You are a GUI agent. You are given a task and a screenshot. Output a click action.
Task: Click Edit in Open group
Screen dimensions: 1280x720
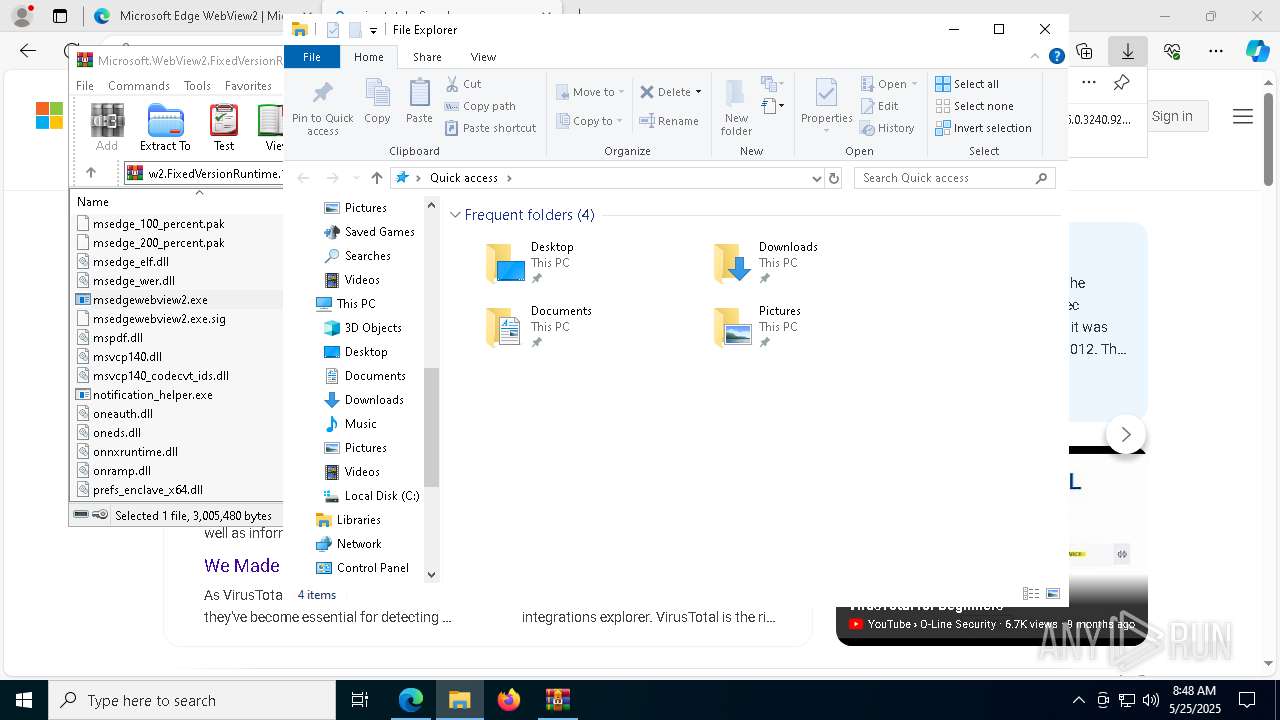(x=879, y=106)
